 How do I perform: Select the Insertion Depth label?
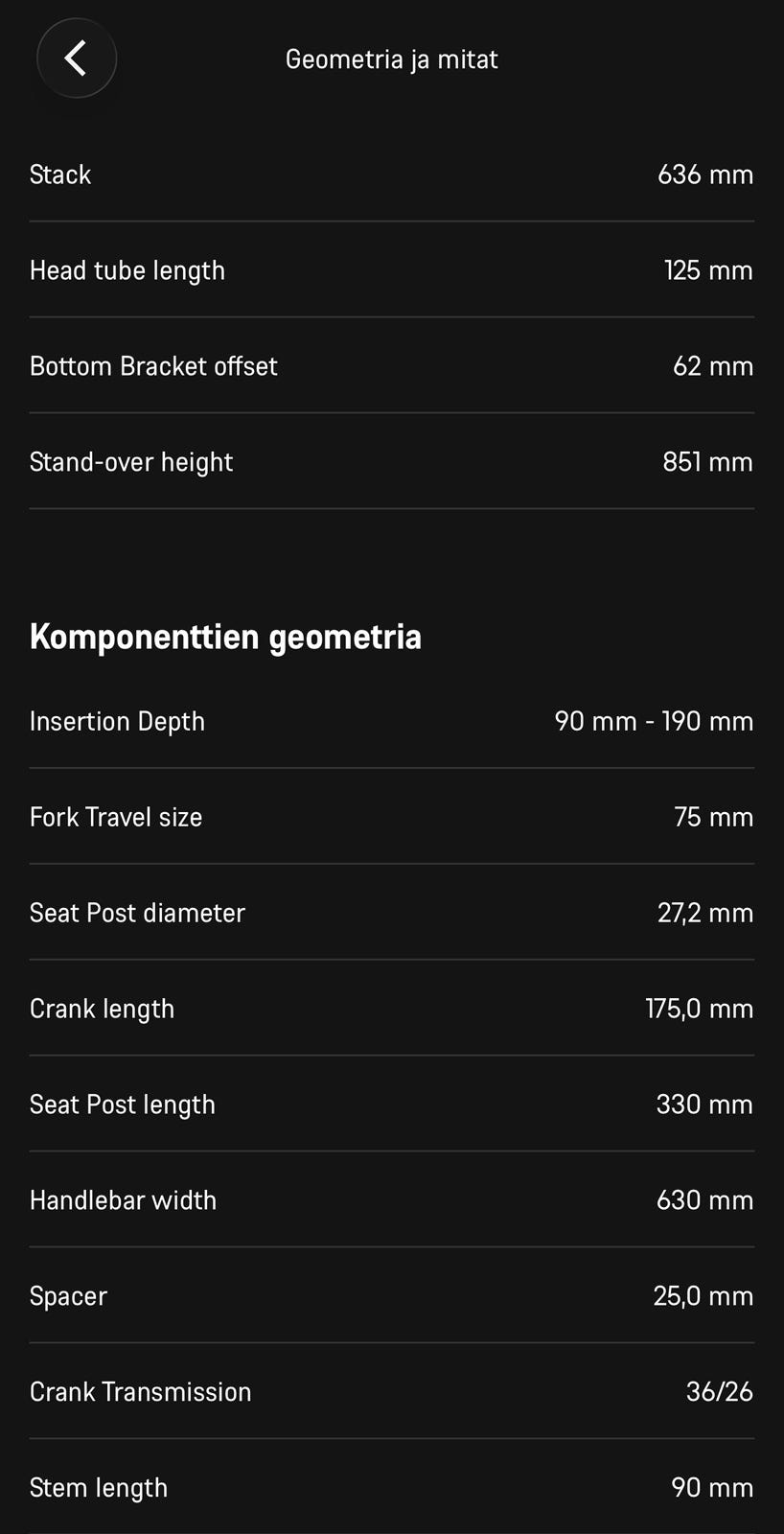[117, 721]
